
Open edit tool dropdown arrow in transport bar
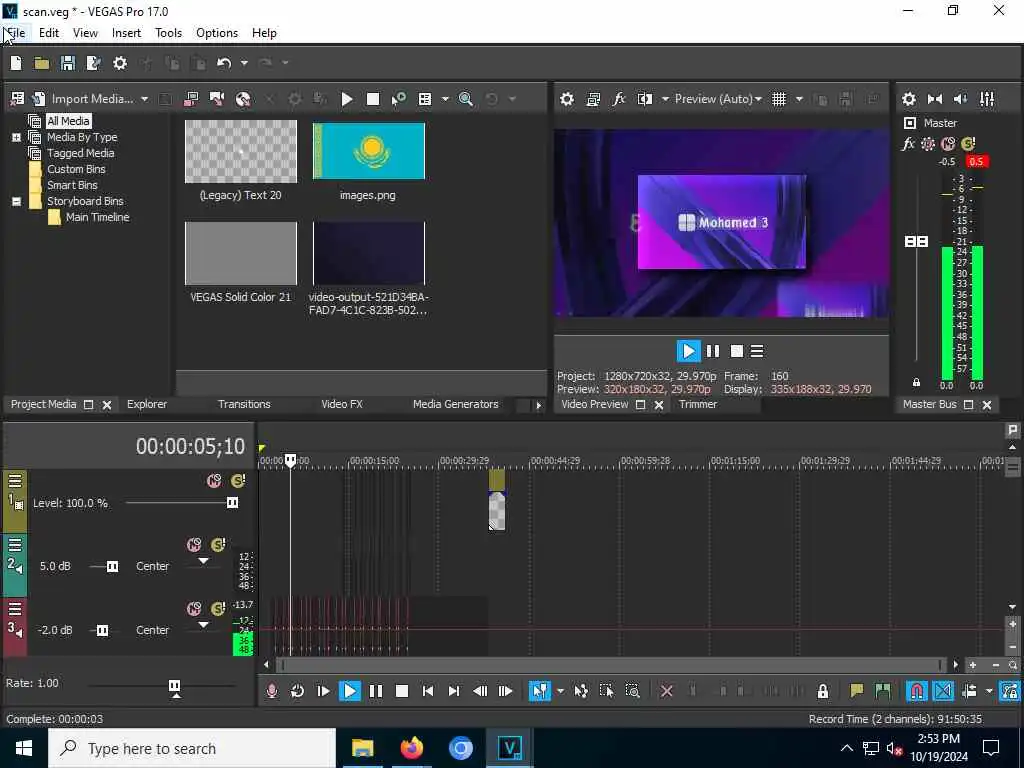[560, 691]
